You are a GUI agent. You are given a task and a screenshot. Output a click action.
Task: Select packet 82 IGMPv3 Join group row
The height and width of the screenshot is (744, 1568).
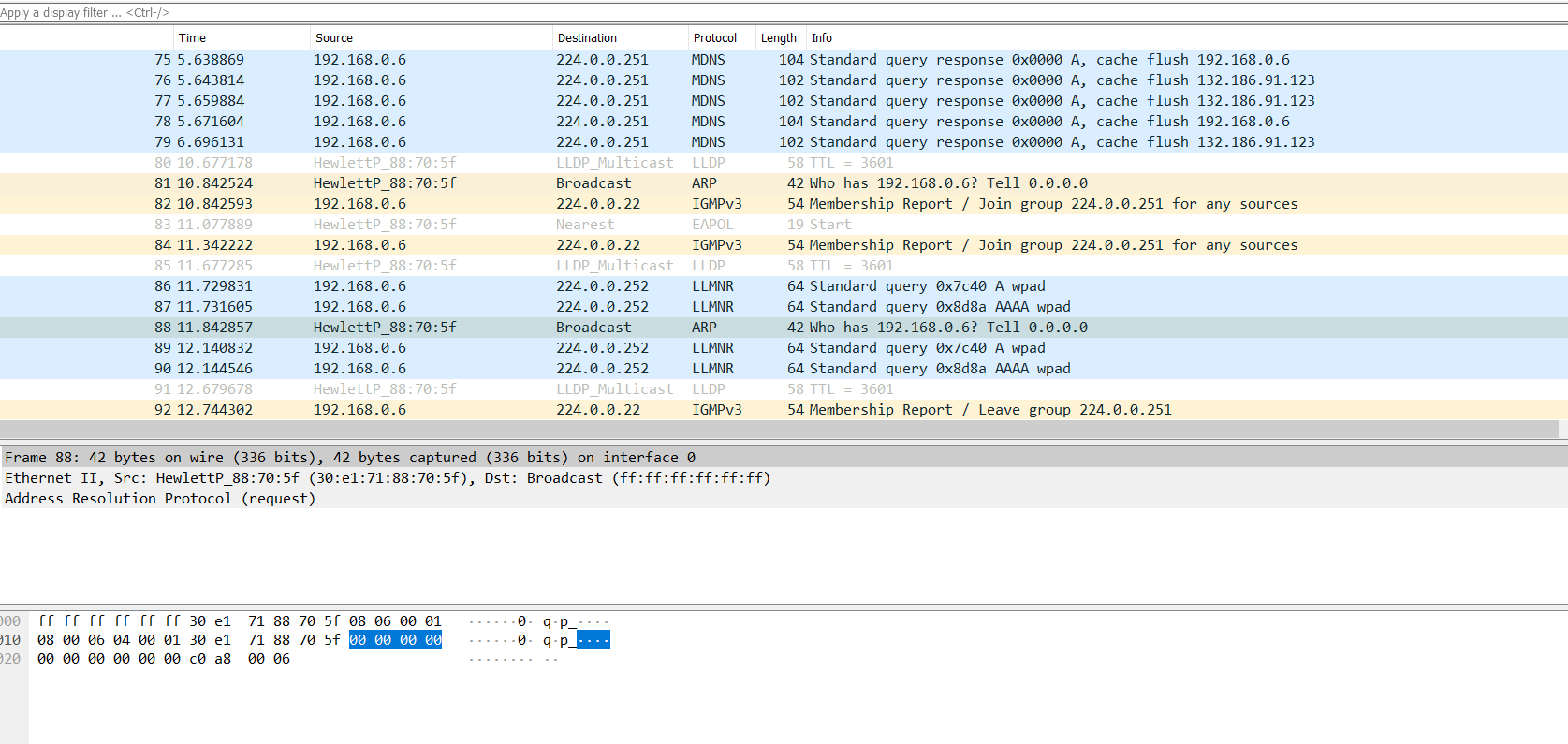tap(784, 204)
